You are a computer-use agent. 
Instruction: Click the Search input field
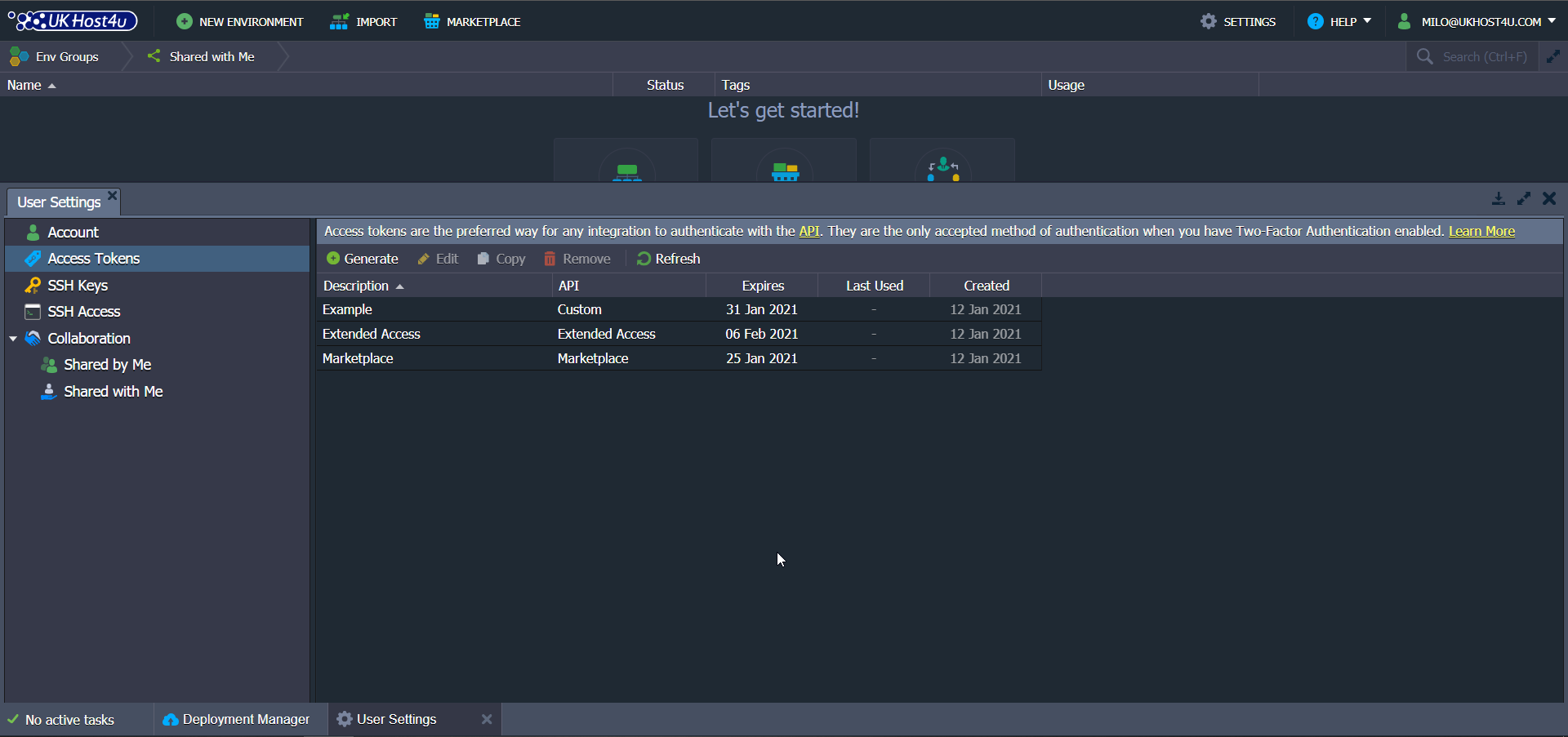pos(1485,56)
